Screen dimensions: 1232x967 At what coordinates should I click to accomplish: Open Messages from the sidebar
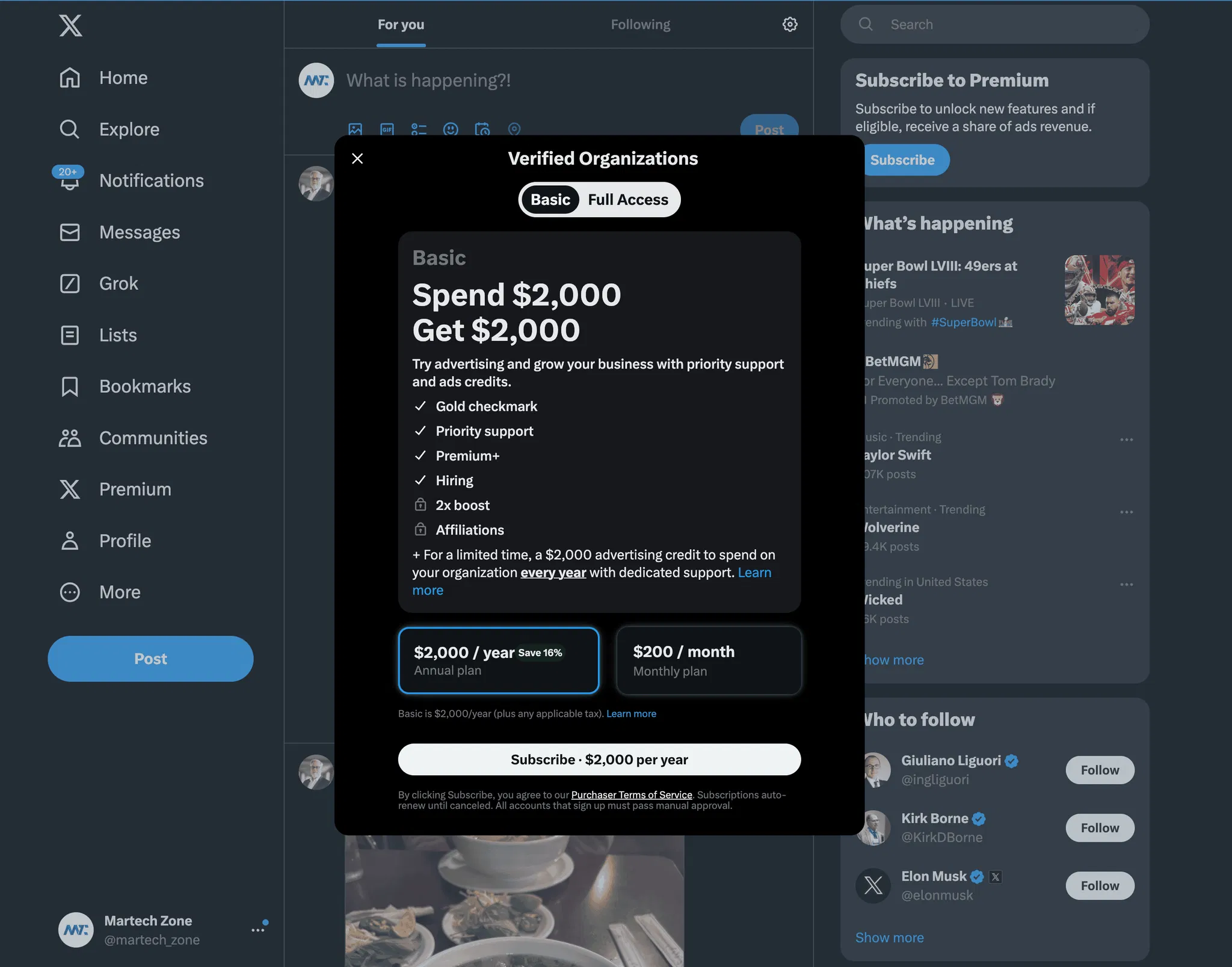[120, 232]
